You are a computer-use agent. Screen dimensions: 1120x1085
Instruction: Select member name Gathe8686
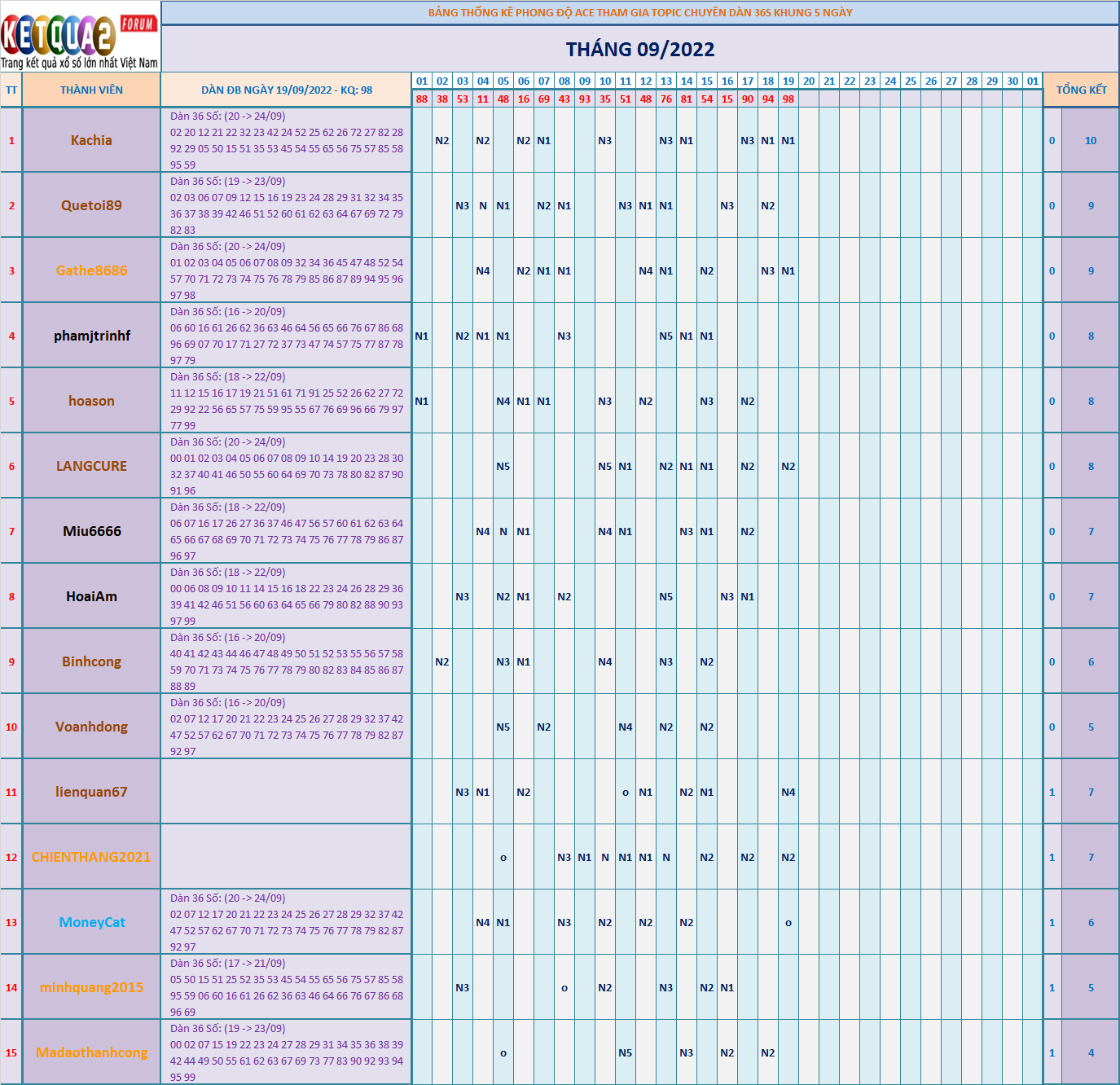click(91, 270)
